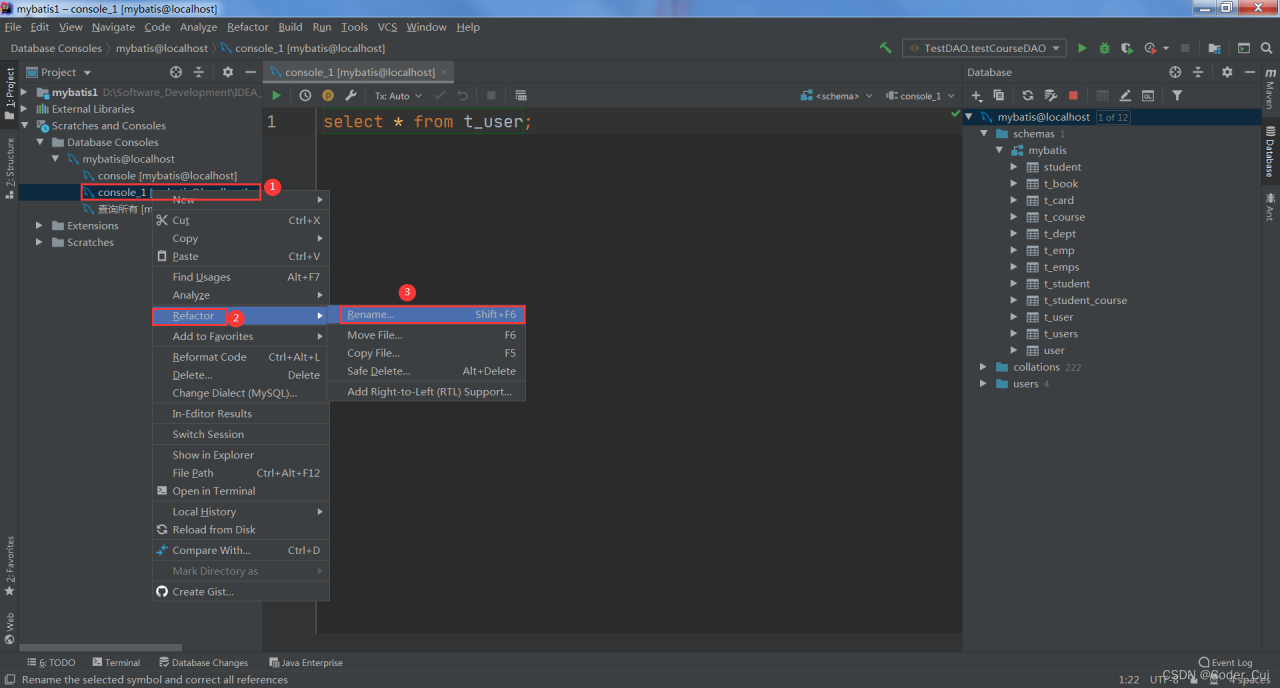Collapse the mybatis schema node

tap(999, 150)
